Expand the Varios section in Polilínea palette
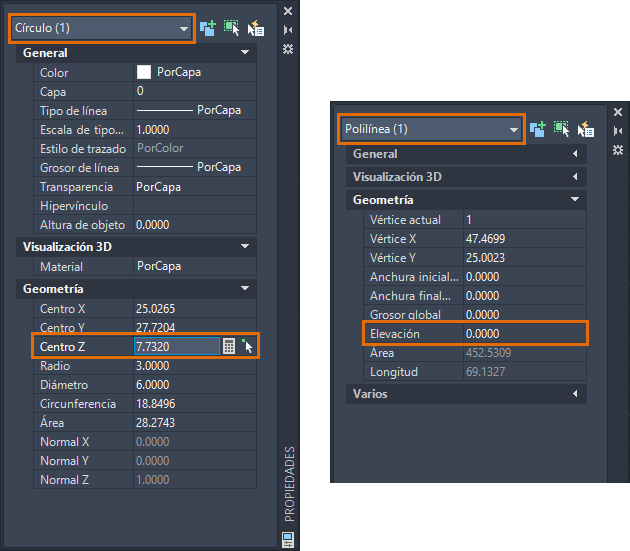This screenshot has width=630, height=551. tap(575, 393)
